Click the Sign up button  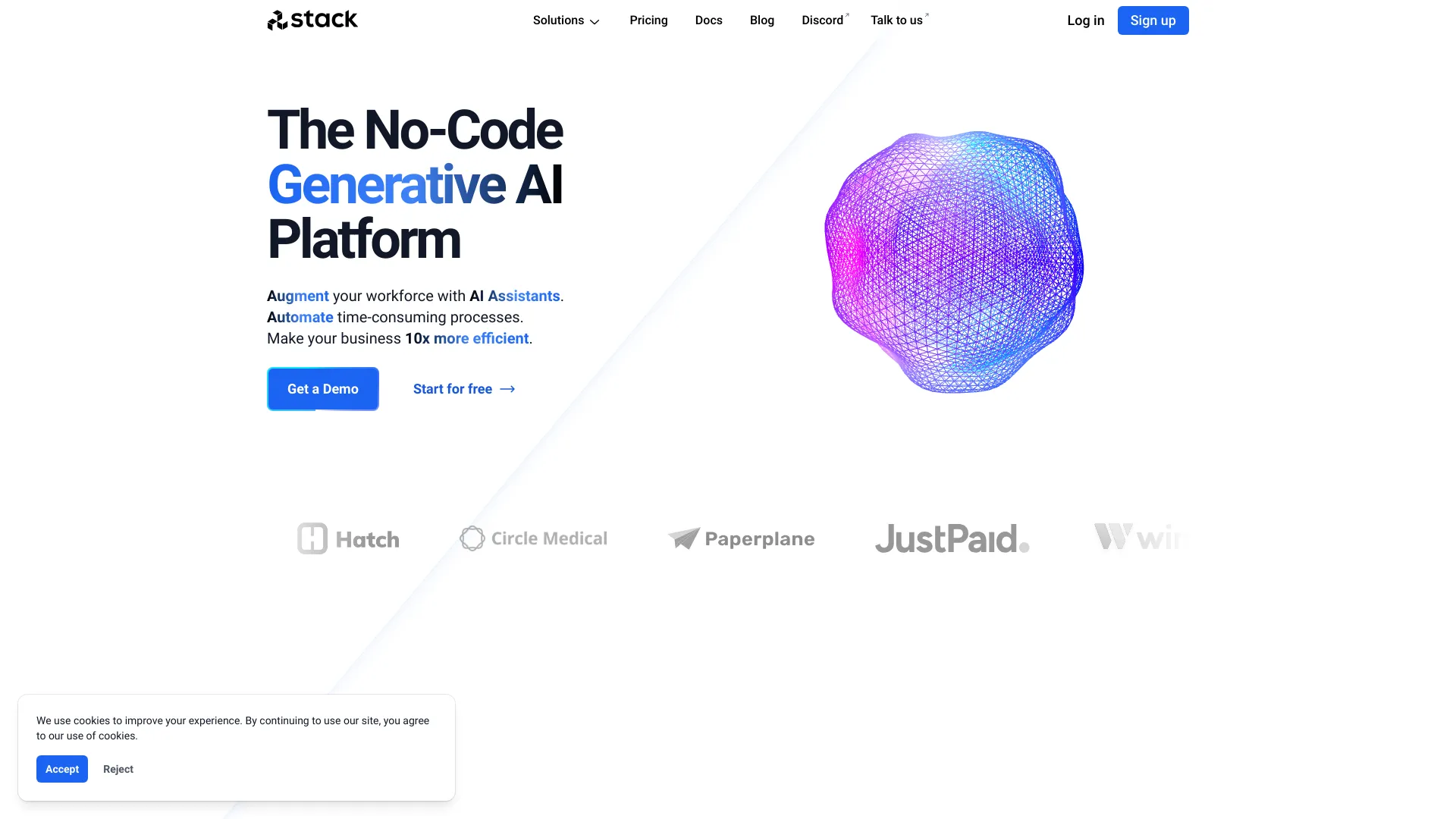pos(1153,20)
